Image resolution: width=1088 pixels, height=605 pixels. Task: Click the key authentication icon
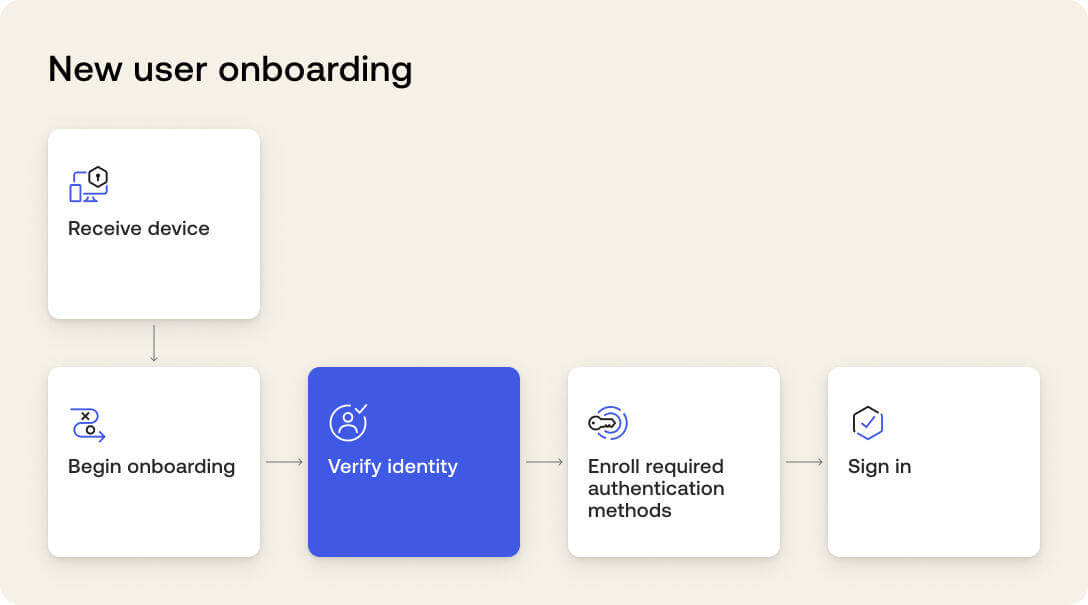[x=607, y=423]
